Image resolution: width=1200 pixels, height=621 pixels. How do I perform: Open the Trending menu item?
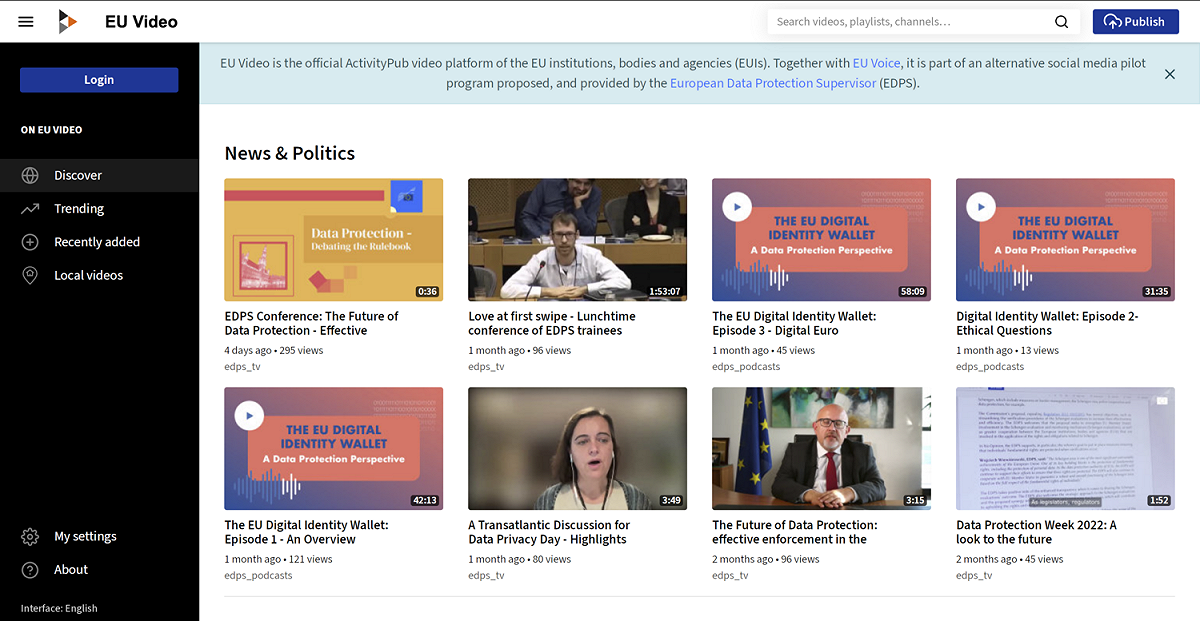coord(99,208)
